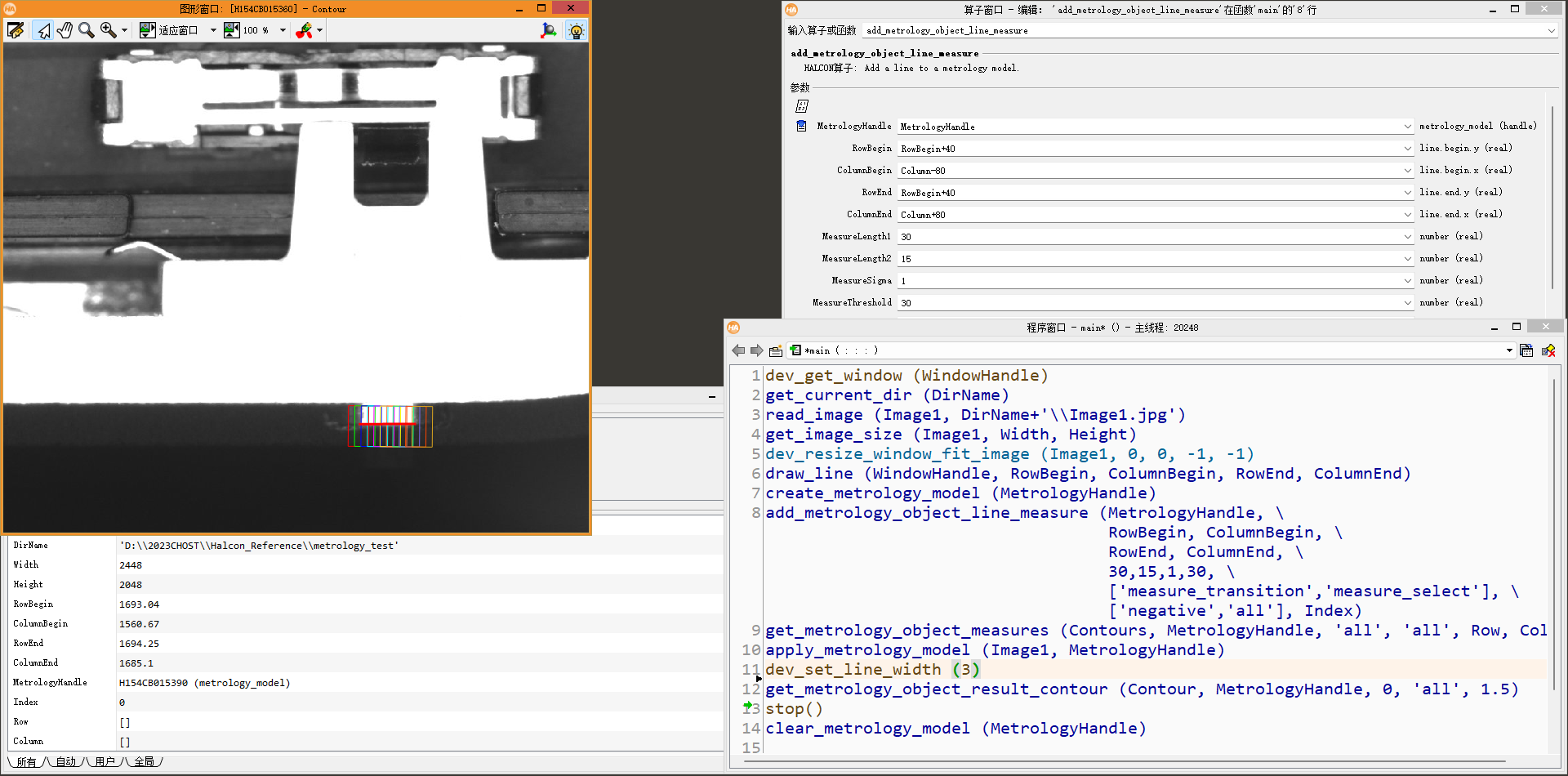Screen dimensions: 1568x776
Task: Click the calendar-like procedure list icon
Action: coord(1526,350)
